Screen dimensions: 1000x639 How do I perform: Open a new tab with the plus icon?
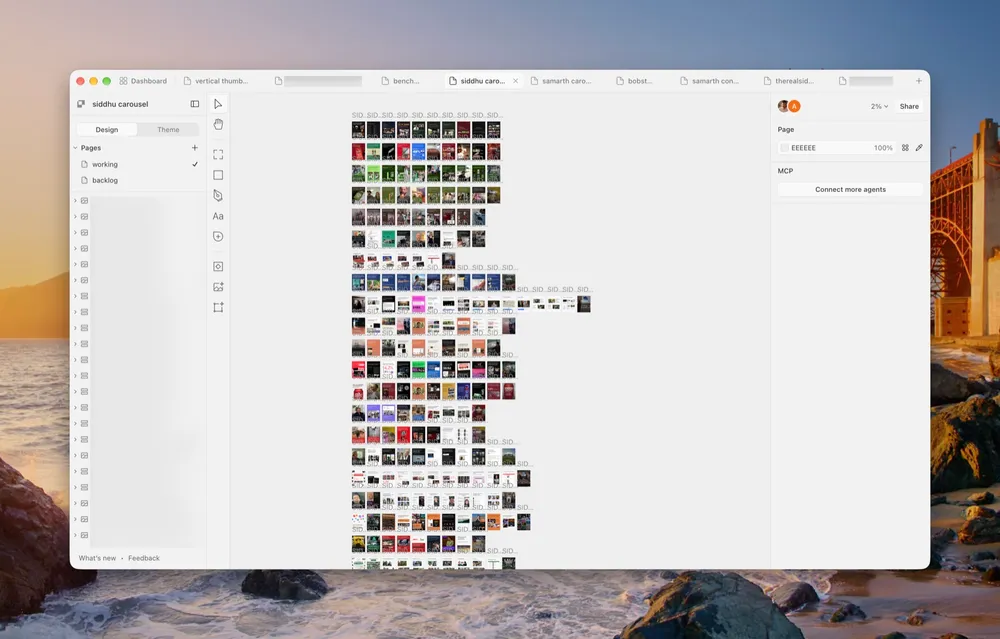[918, 81]
